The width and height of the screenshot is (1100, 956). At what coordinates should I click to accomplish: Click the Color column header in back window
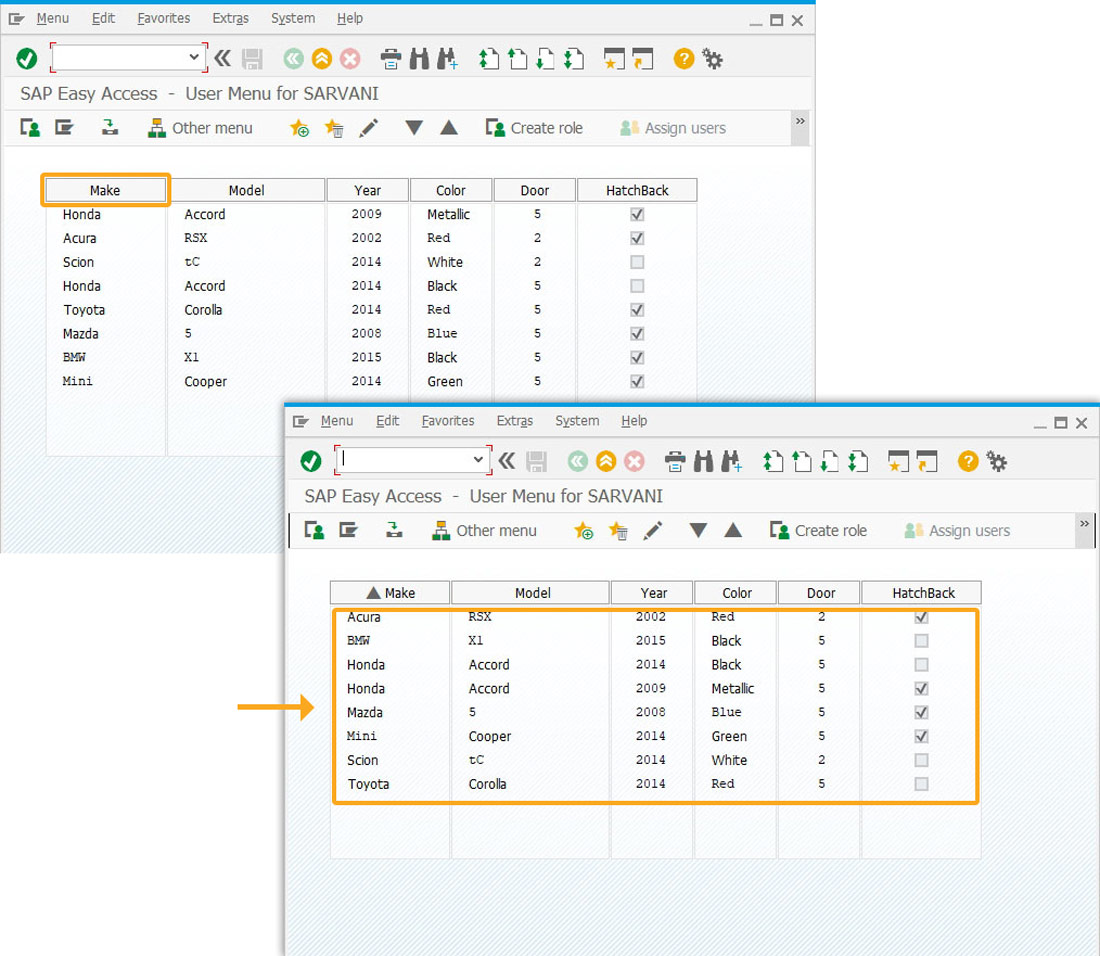click(451, 190)
